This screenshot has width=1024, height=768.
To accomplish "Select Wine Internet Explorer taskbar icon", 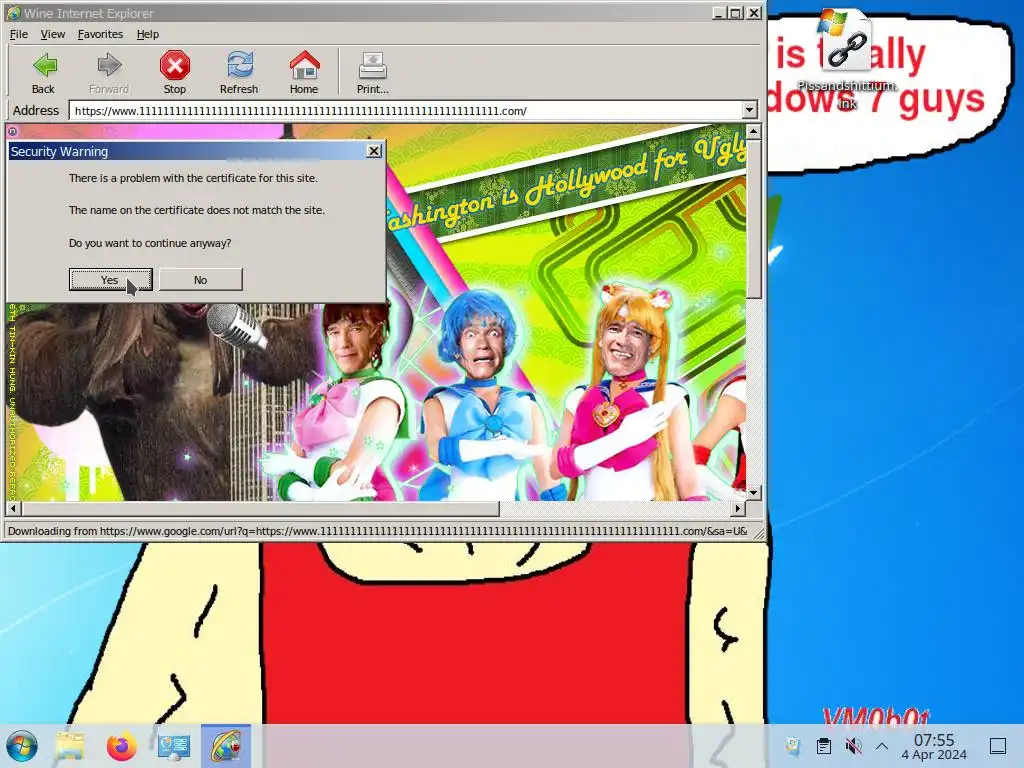I will tap(226, 746).
